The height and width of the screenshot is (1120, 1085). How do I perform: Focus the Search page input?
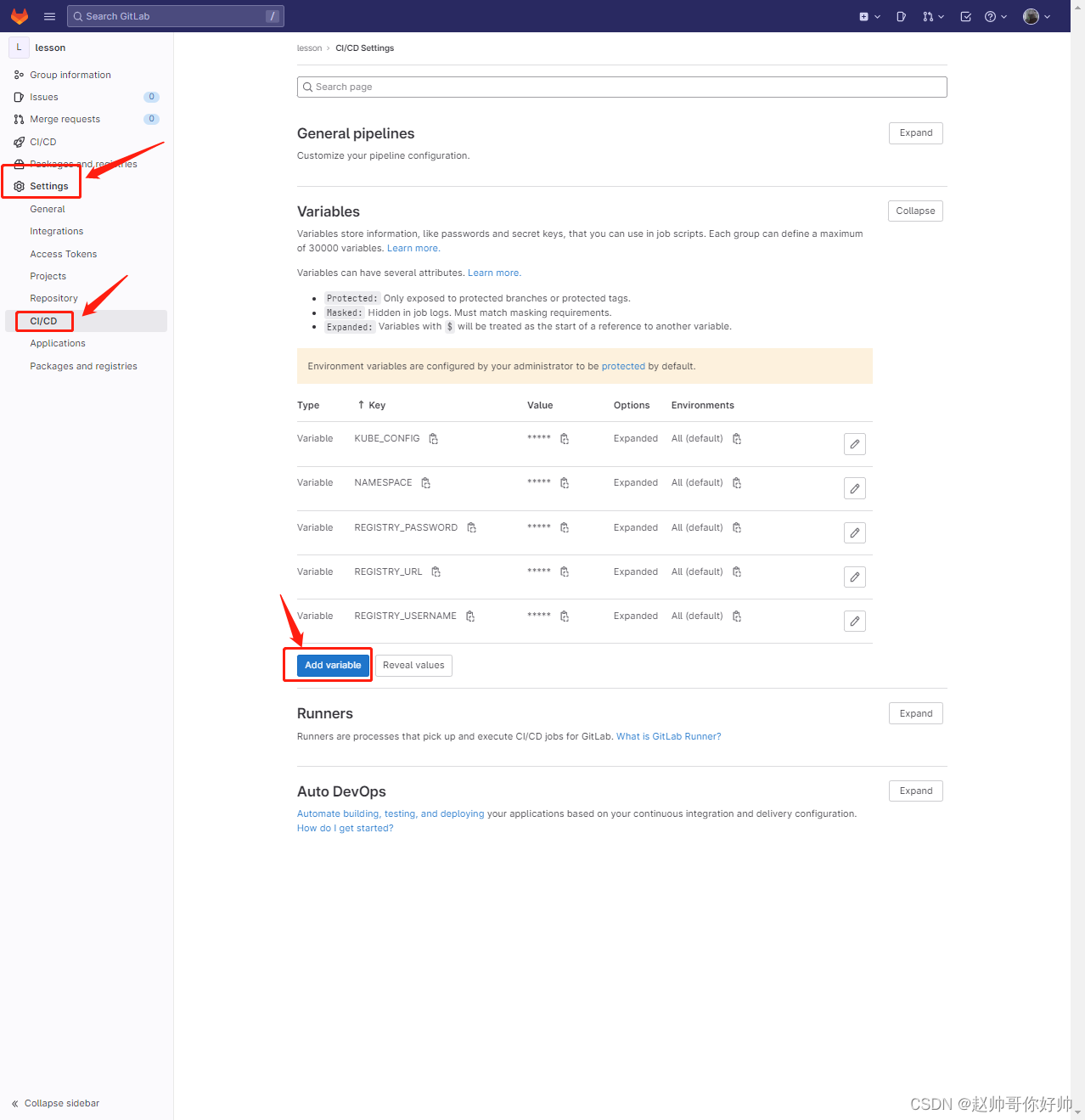[621, 87]
